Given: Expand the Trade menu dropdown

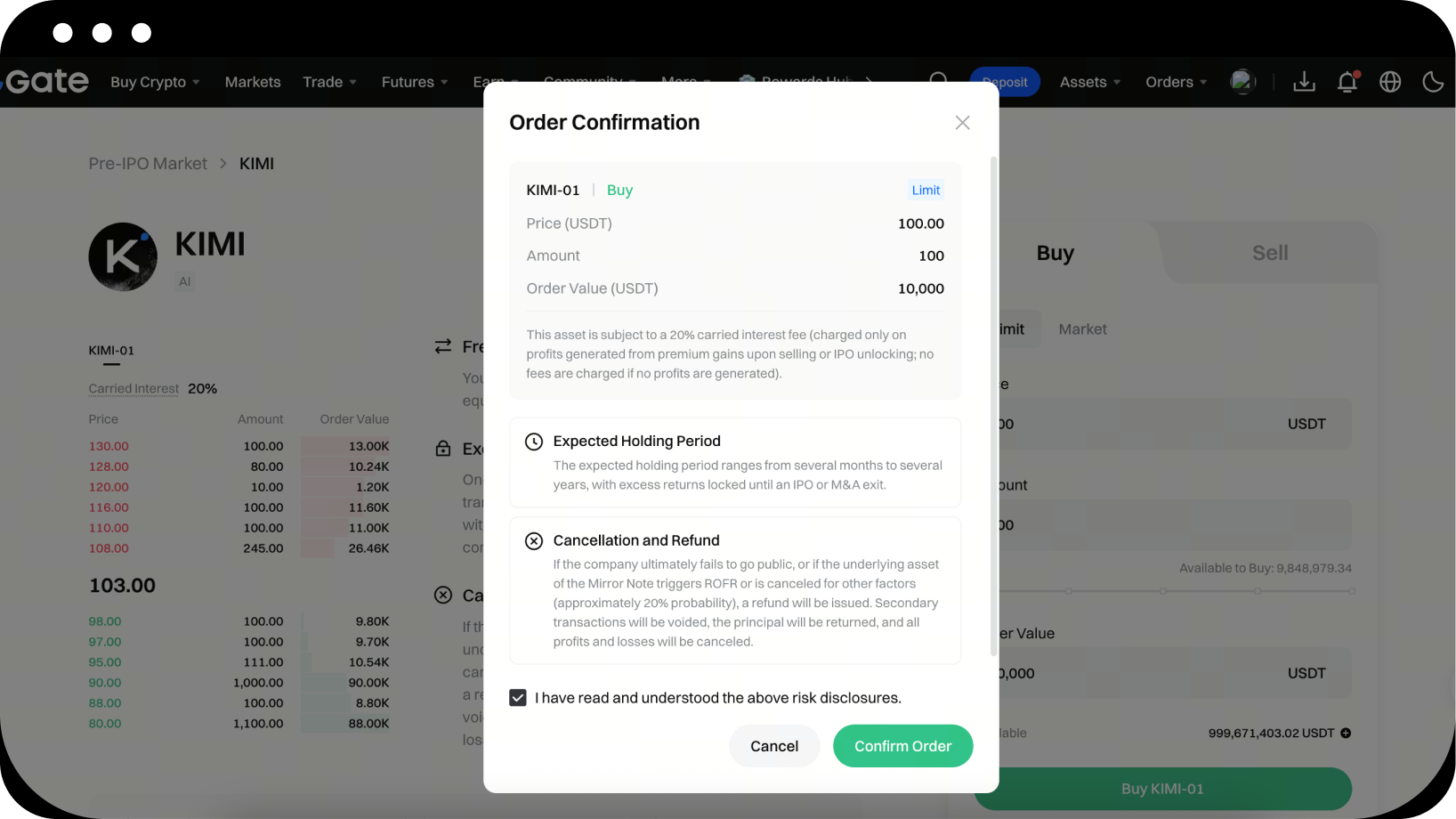Looking at the screenshot, I should click(329, 82).
